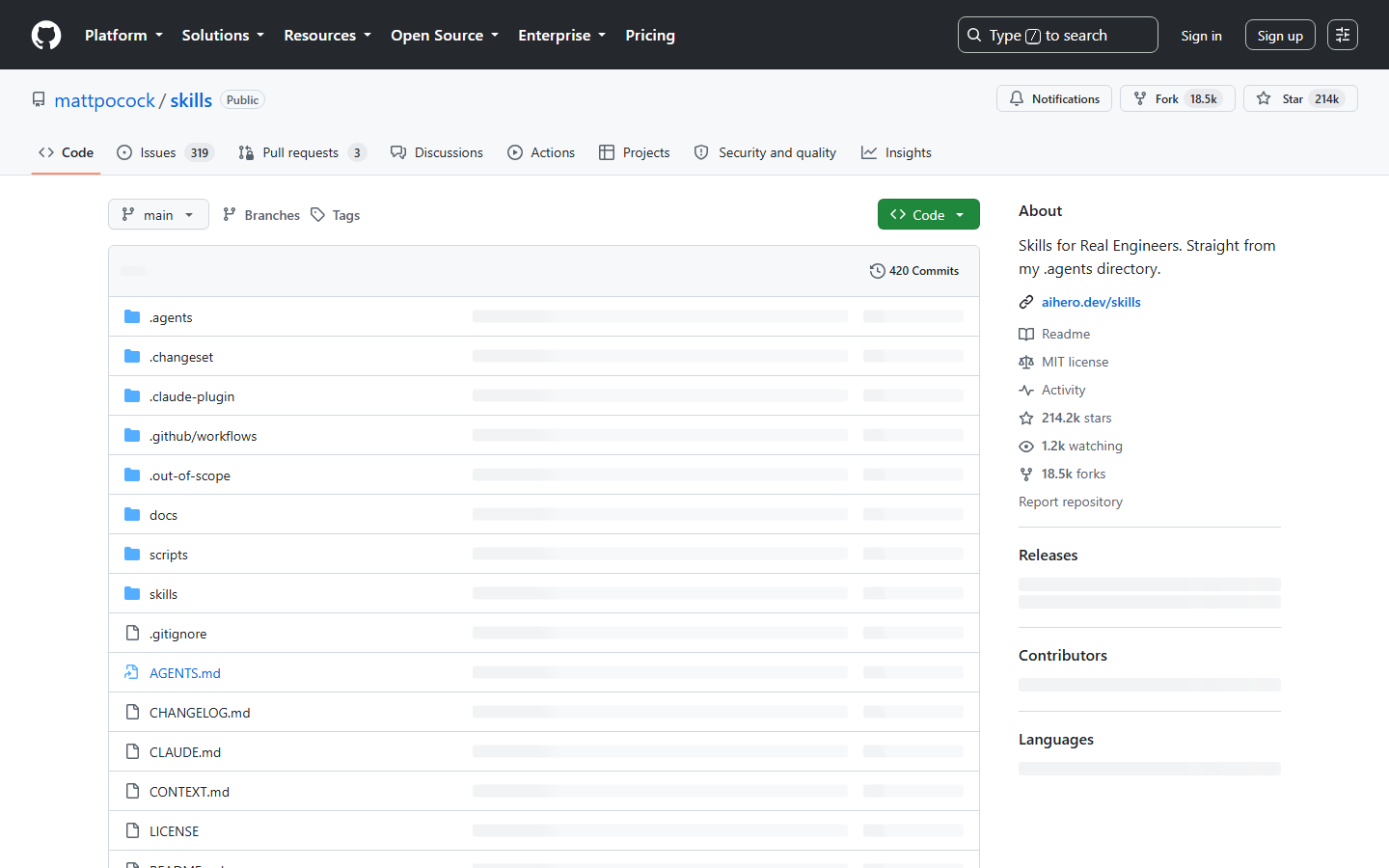Image resolution: width=1389 pixels, height=868 pixels.
Task: Open the Actions tab
Action: pyautogui.click(x=541, y=152)
